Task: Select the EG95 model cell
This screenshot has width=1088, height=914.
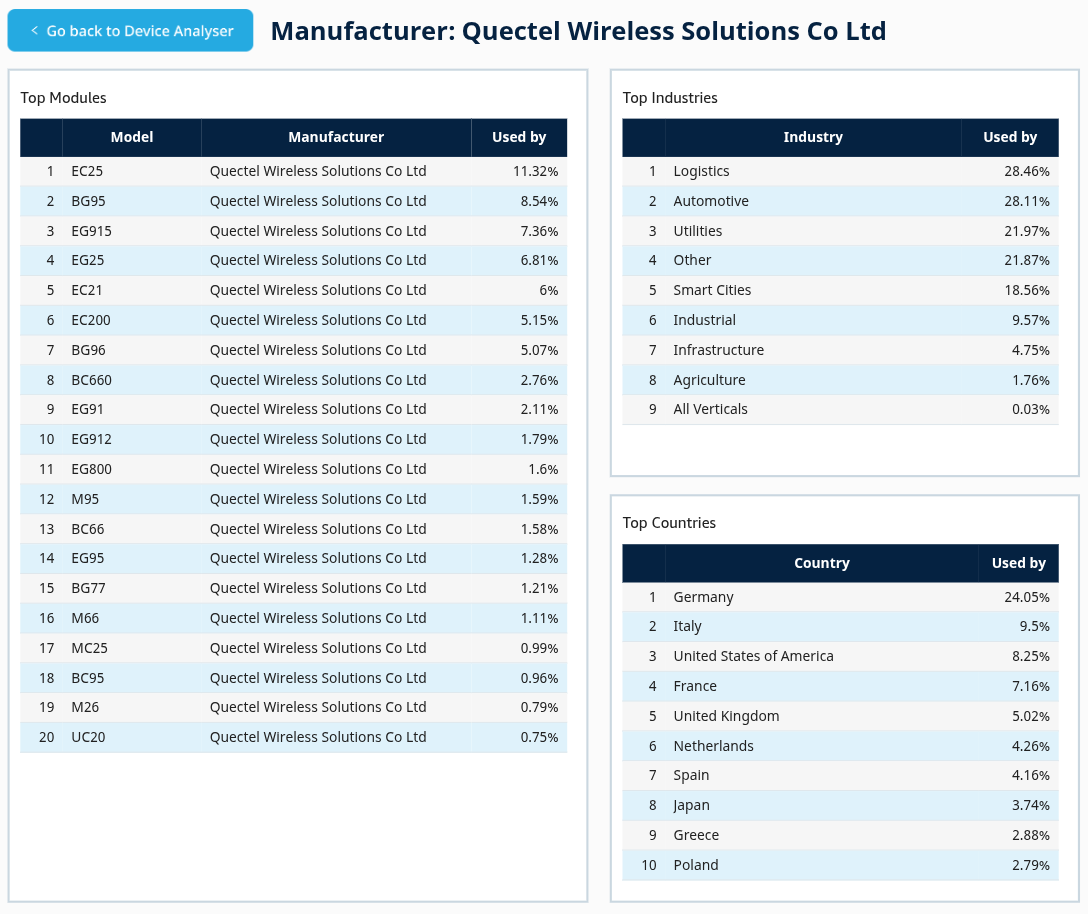Action: coord(132,558)
